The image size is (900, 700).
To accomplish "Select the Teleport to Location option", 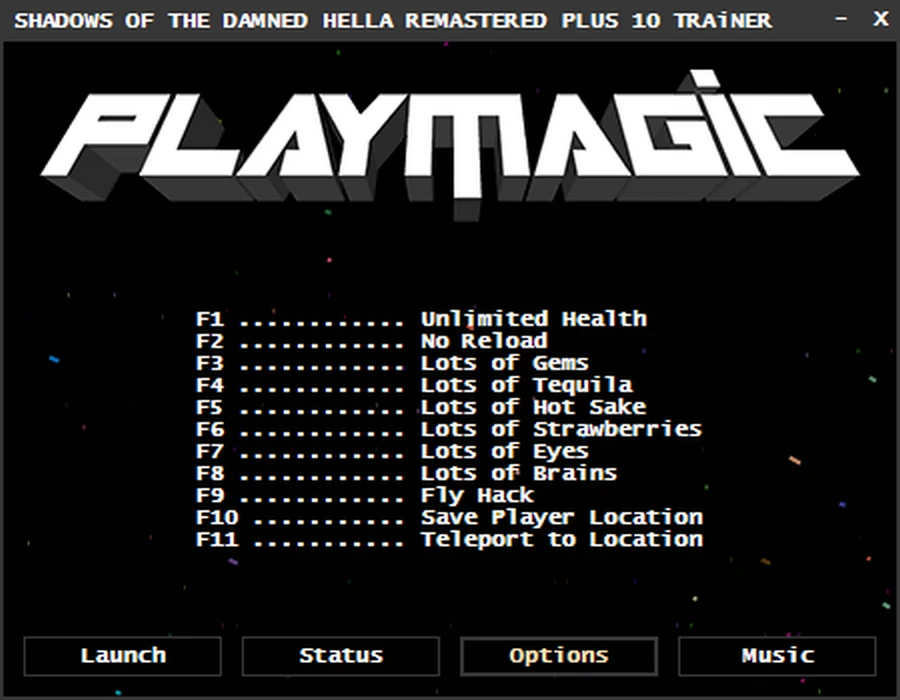I will 565,539.
